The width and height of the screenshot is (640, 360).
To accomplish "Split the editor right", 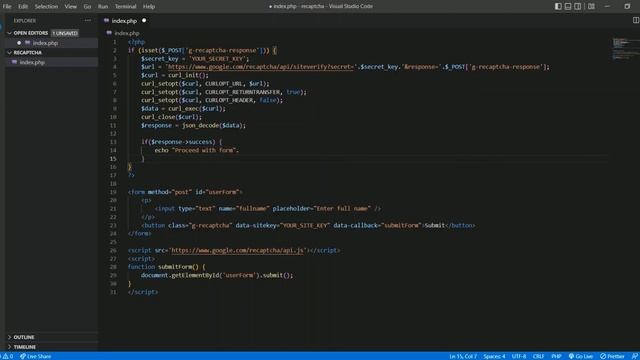I will tap(636, 20).
